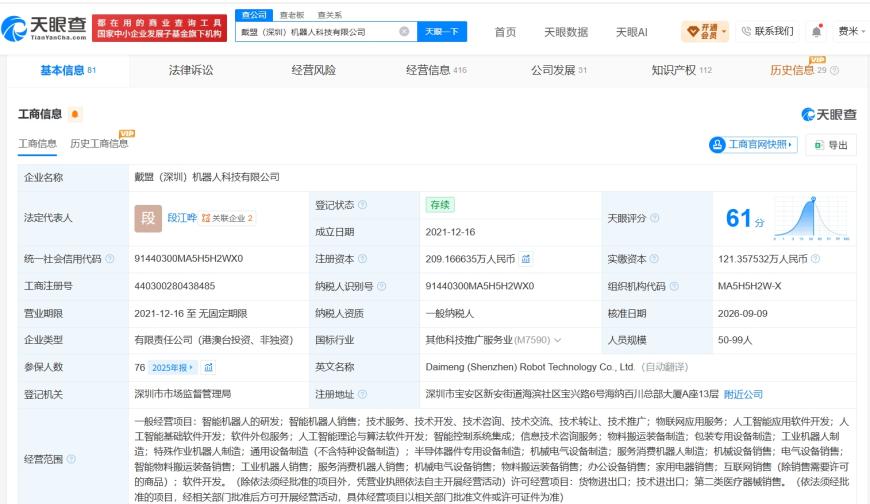
Task: Open the 天眼数据 navigation link
Action: click(566, 32)
